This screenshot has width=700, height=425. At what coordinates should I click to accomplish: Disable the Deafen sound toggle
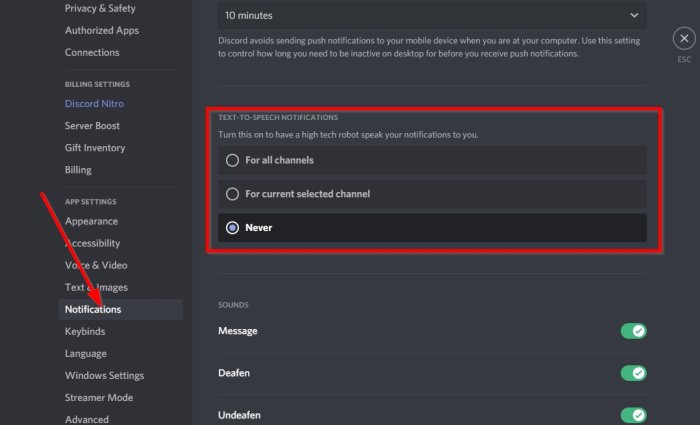pyautogui.click(x=633, y=373)
